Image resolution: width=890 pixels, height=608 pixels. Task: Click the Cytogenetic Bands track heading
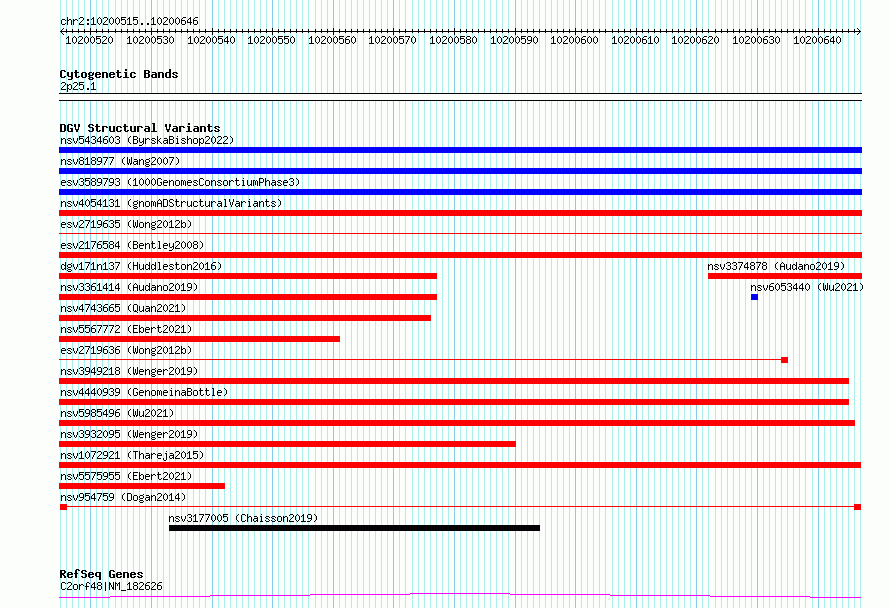click(x=119, y=74)
